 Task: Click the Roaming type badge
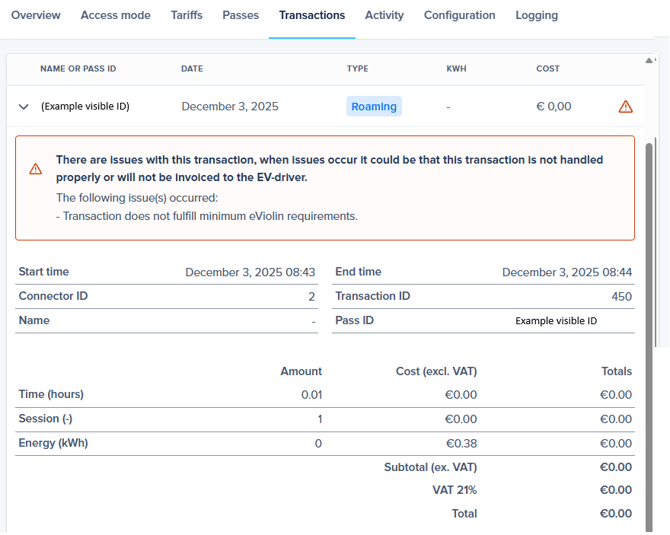pyautogui.click(x=374, y=106)
